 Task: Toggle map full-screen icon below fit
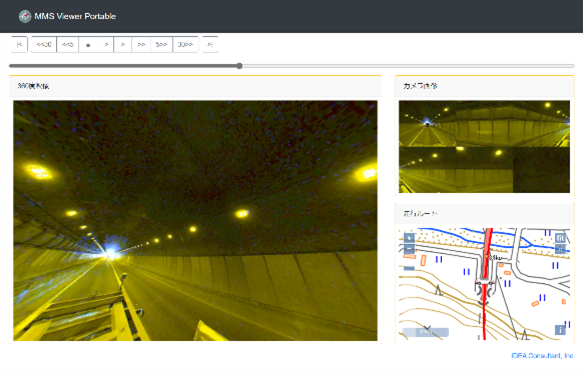point(560,249)
